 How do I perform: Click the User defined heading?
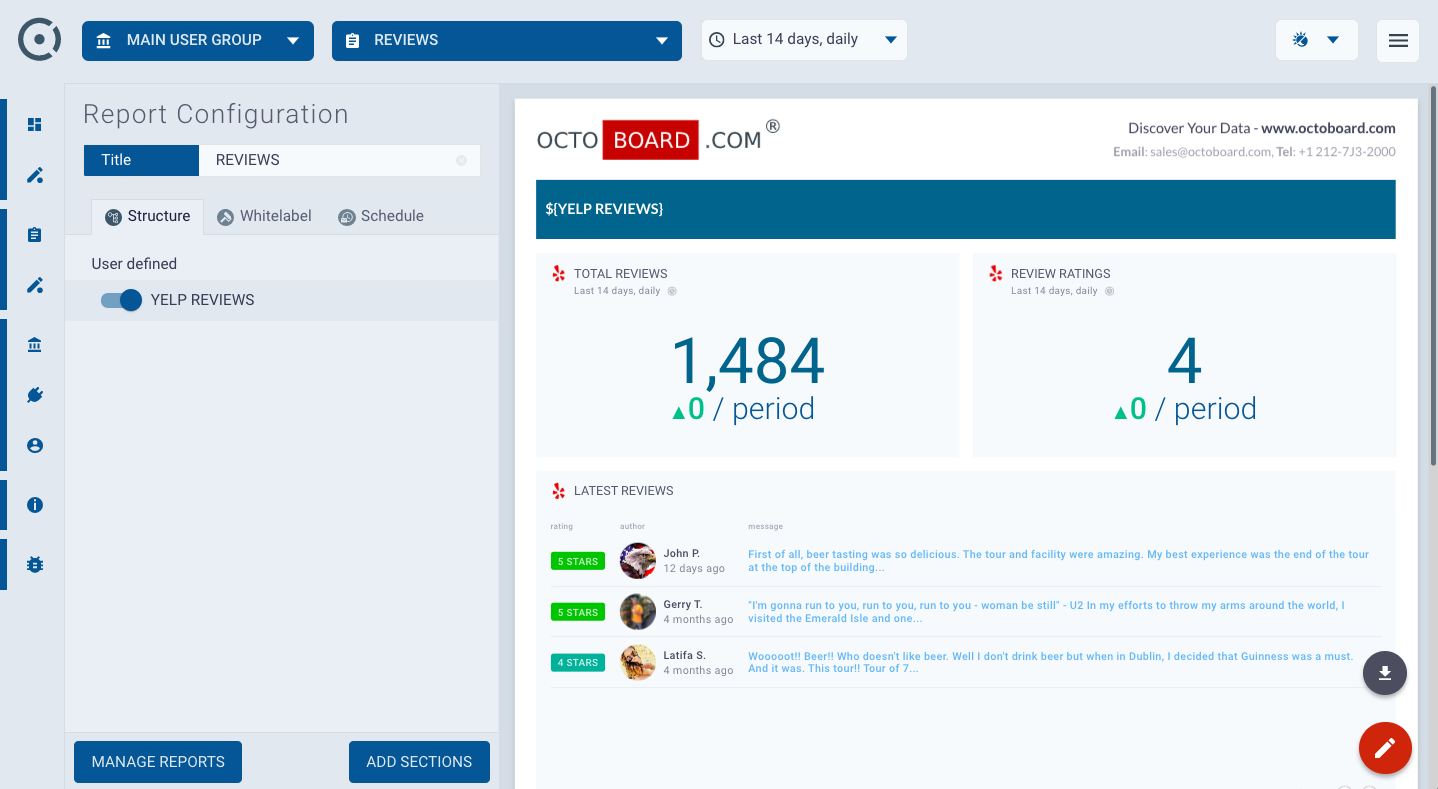pos(134,264)
